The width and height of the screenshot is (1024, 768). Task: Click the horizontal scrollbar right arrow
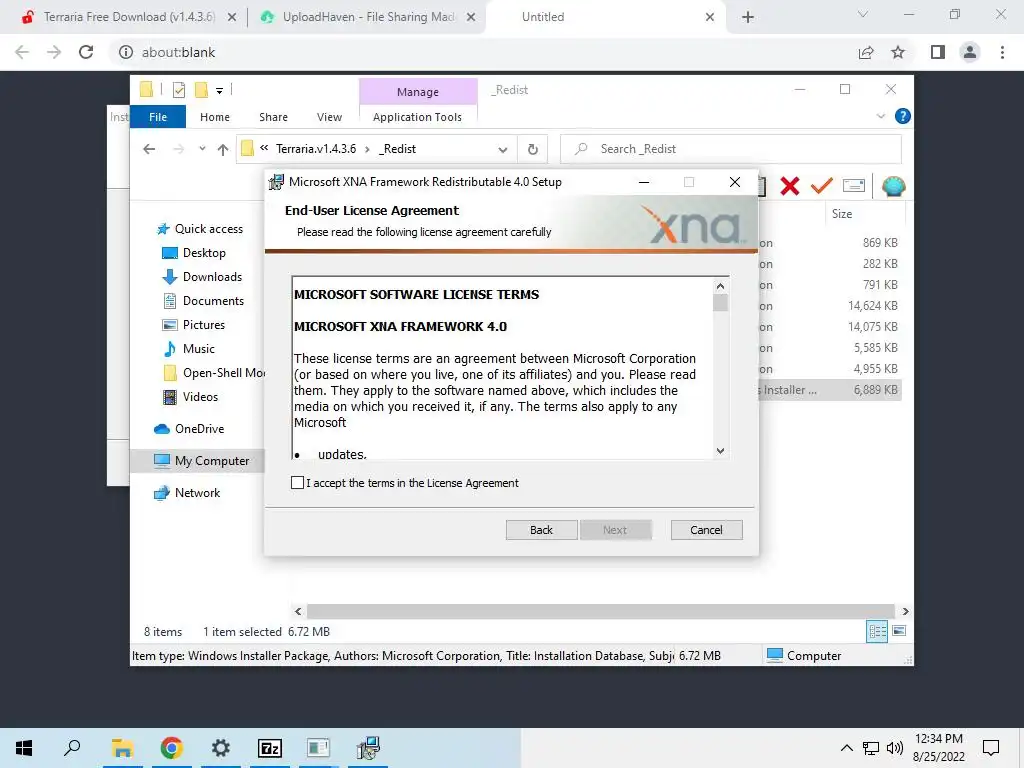click(x=905, y=611)
